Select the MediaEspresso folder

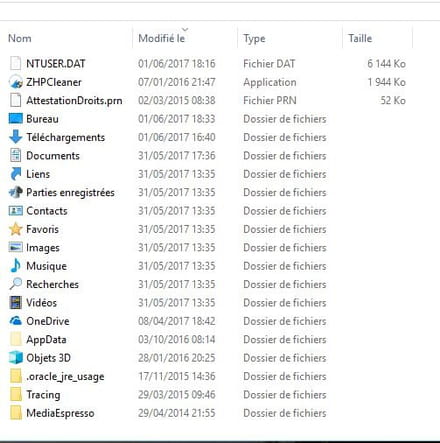click(60, 413)
